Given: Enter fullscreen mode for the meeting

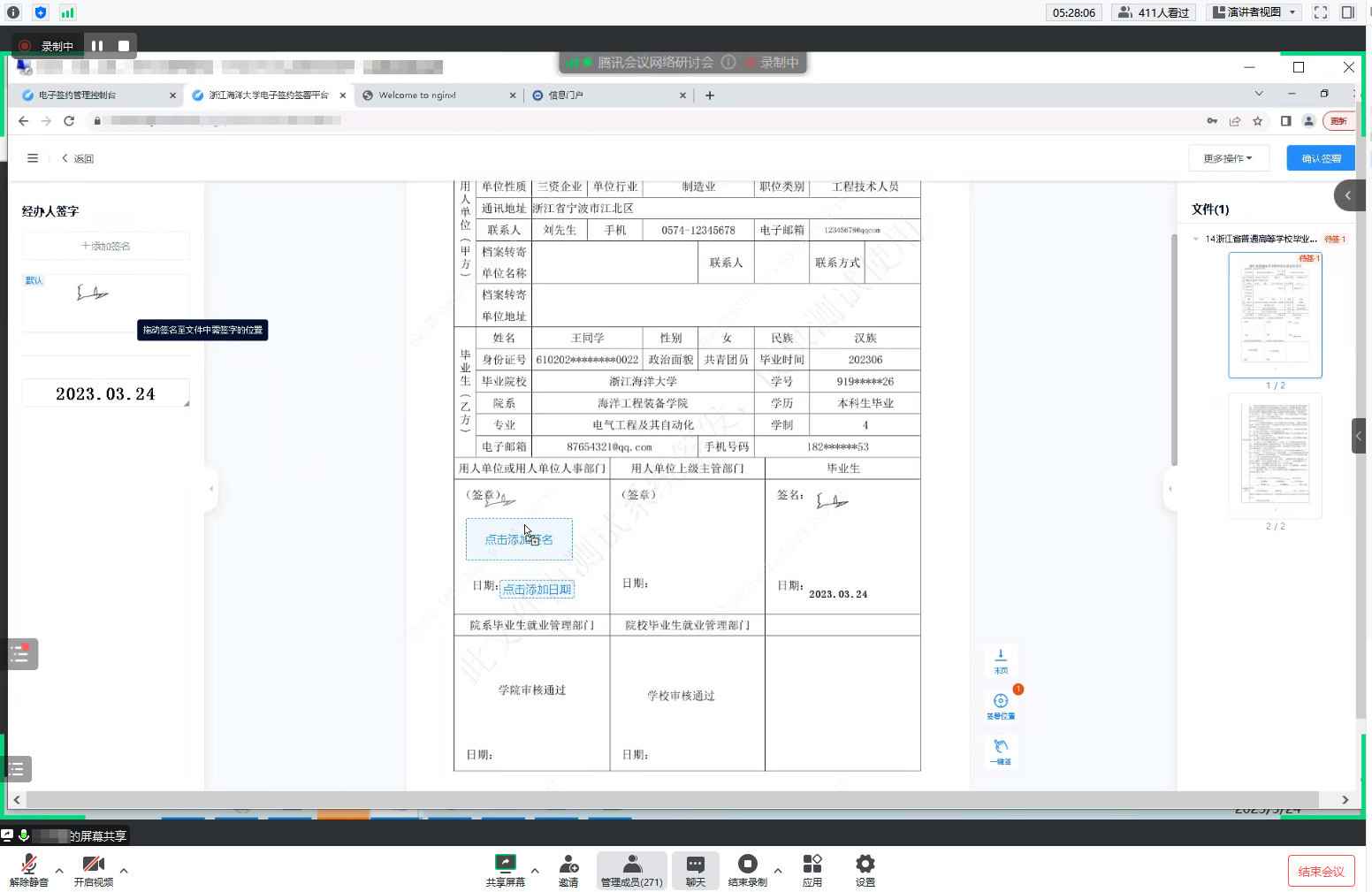Looking at the screenshot, I should pos(1321,12).
